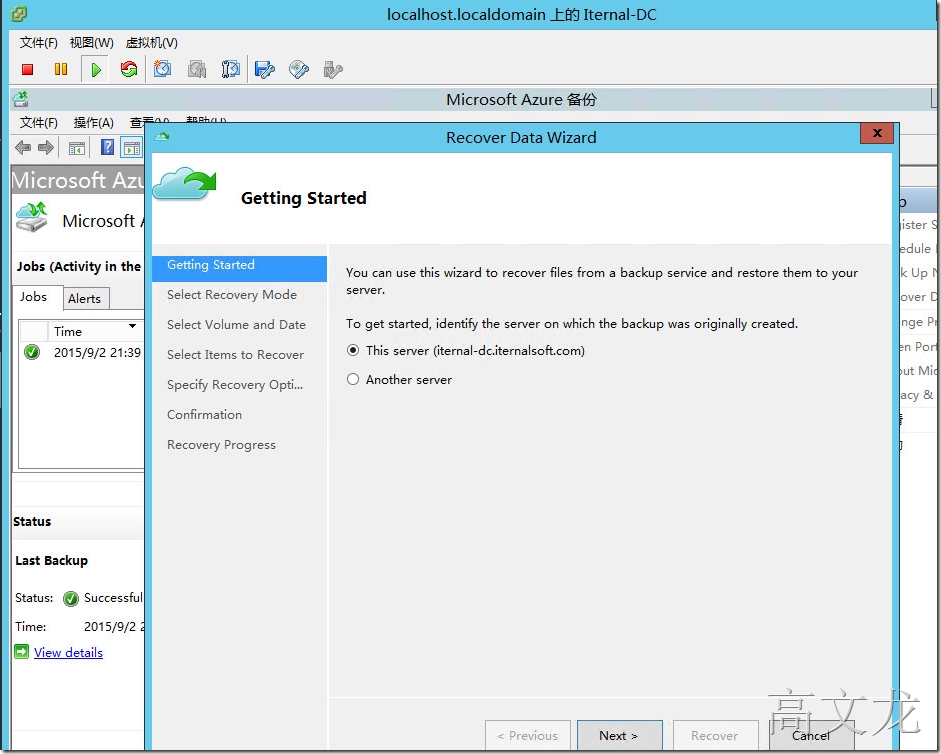Select the Select Volume and Date step

(x=236, y=325)
